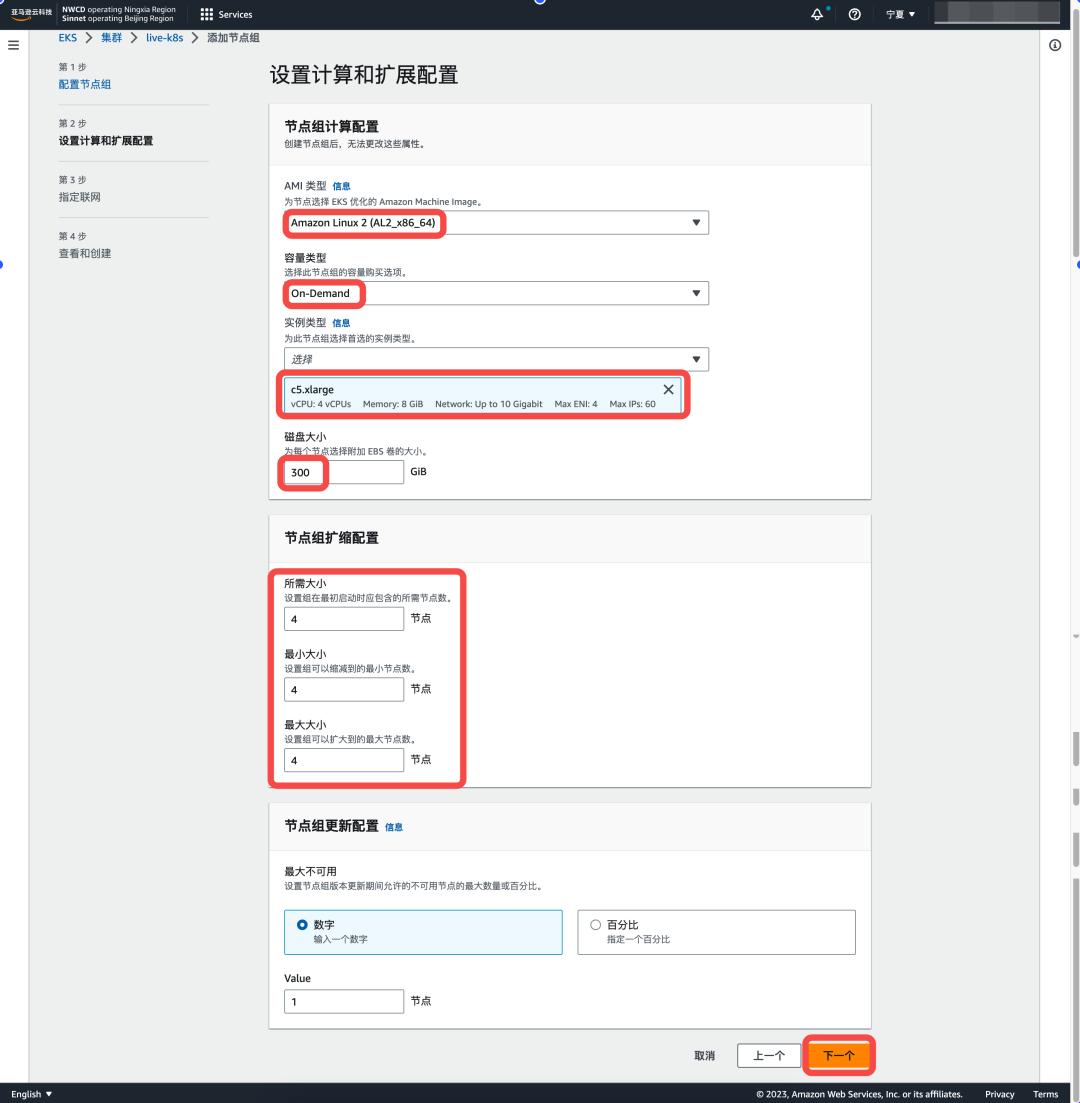This screenshot has width=1080, height=1103.
Task: Go to 集群 breadcrumb
Action: (111, 37)
